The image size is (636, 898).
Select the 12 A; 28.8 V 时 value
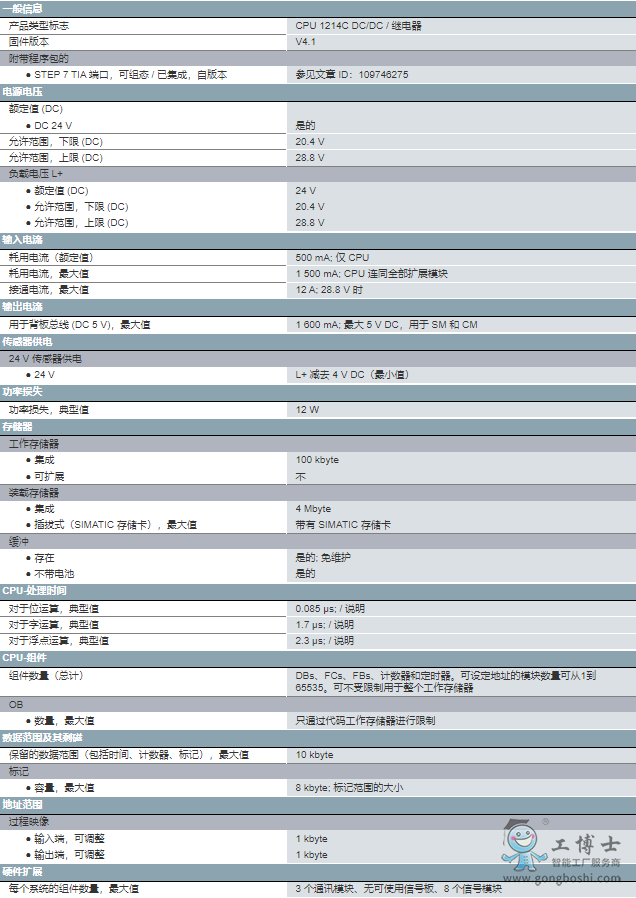pos(329,290)
